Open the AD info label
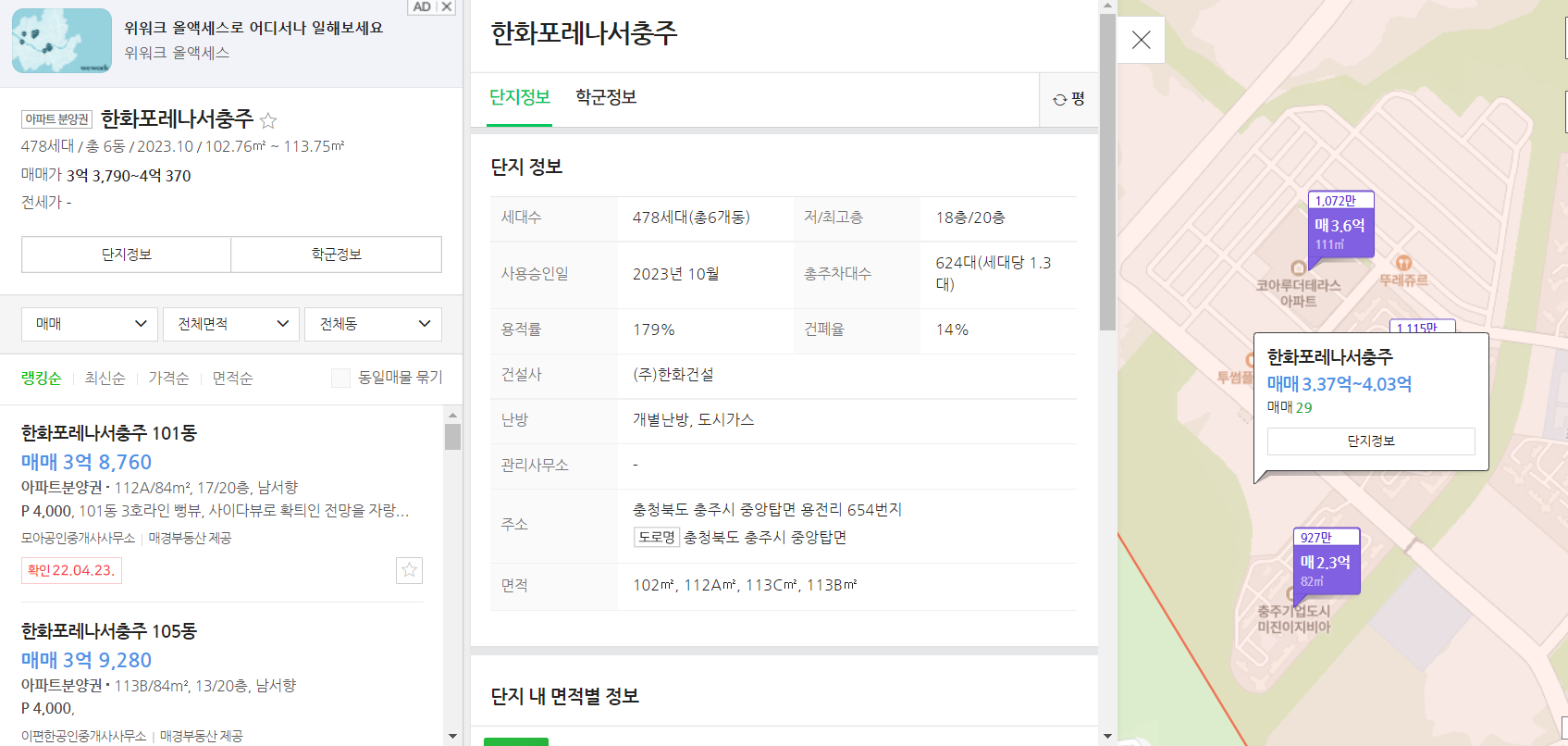Viewport: 1568px width, 746px height. coord(422,6)
